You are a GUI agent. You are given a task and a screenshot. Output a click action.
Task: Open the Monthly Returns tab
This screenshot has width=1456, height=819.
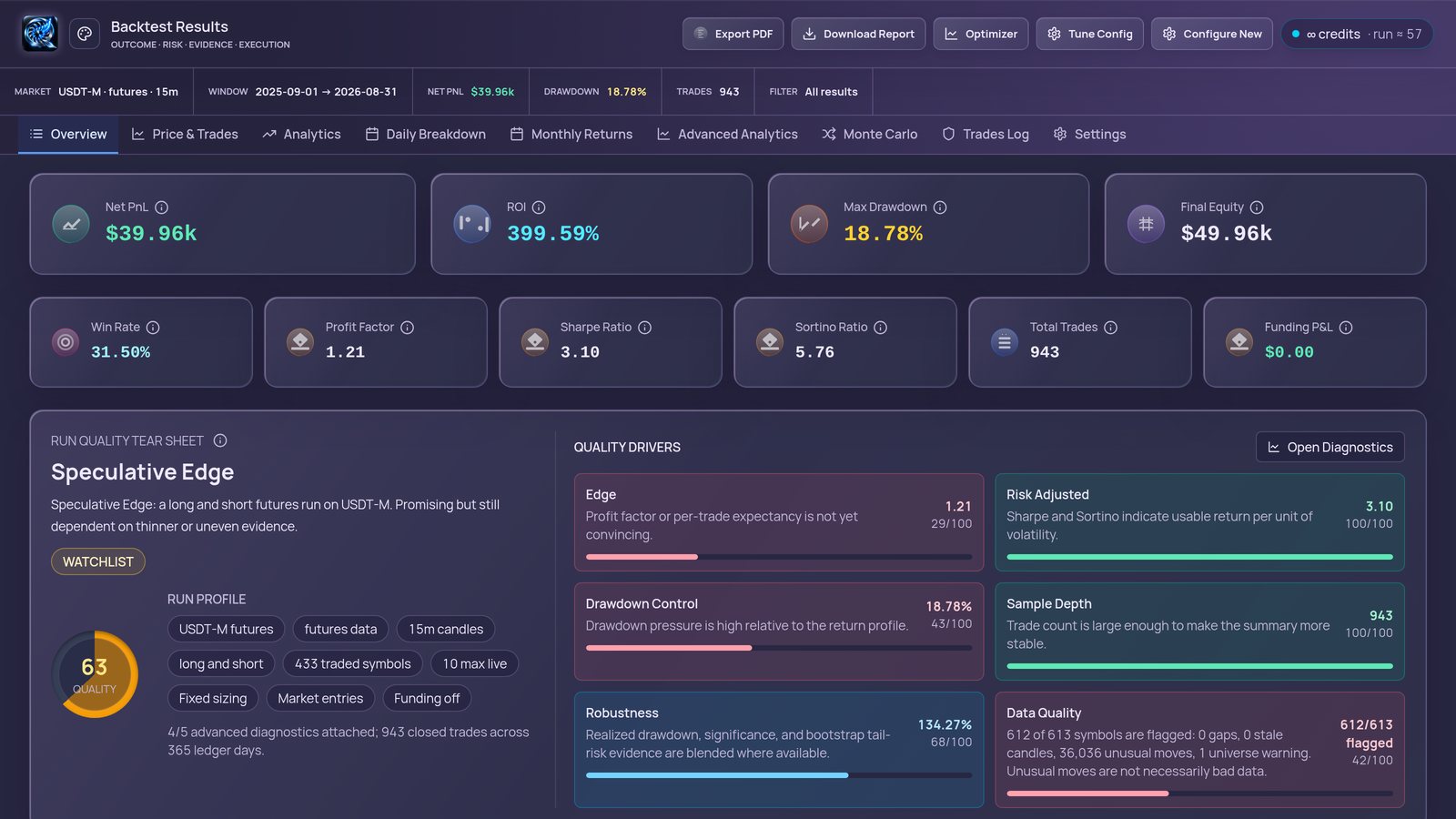(x=571, y=135)
